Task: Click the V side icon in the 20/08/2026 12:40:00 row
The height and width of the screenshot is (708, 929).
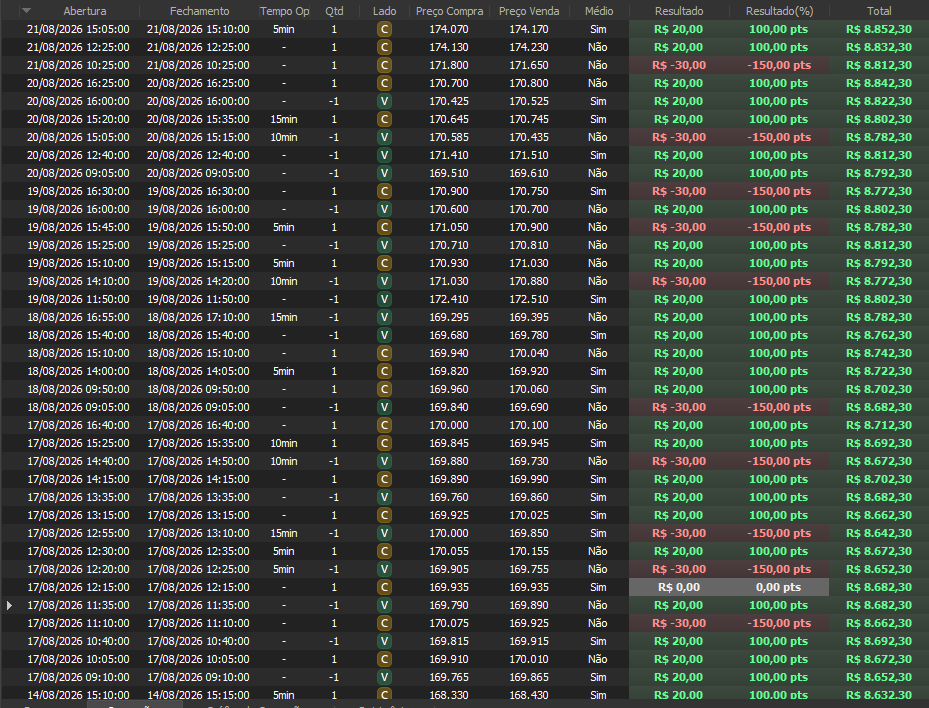Action: 384,155
